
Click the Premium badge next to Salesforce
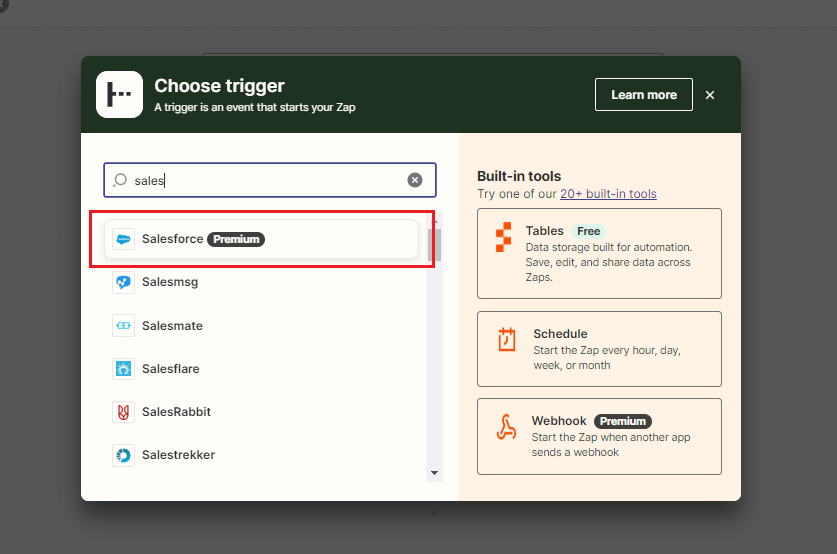236,239
